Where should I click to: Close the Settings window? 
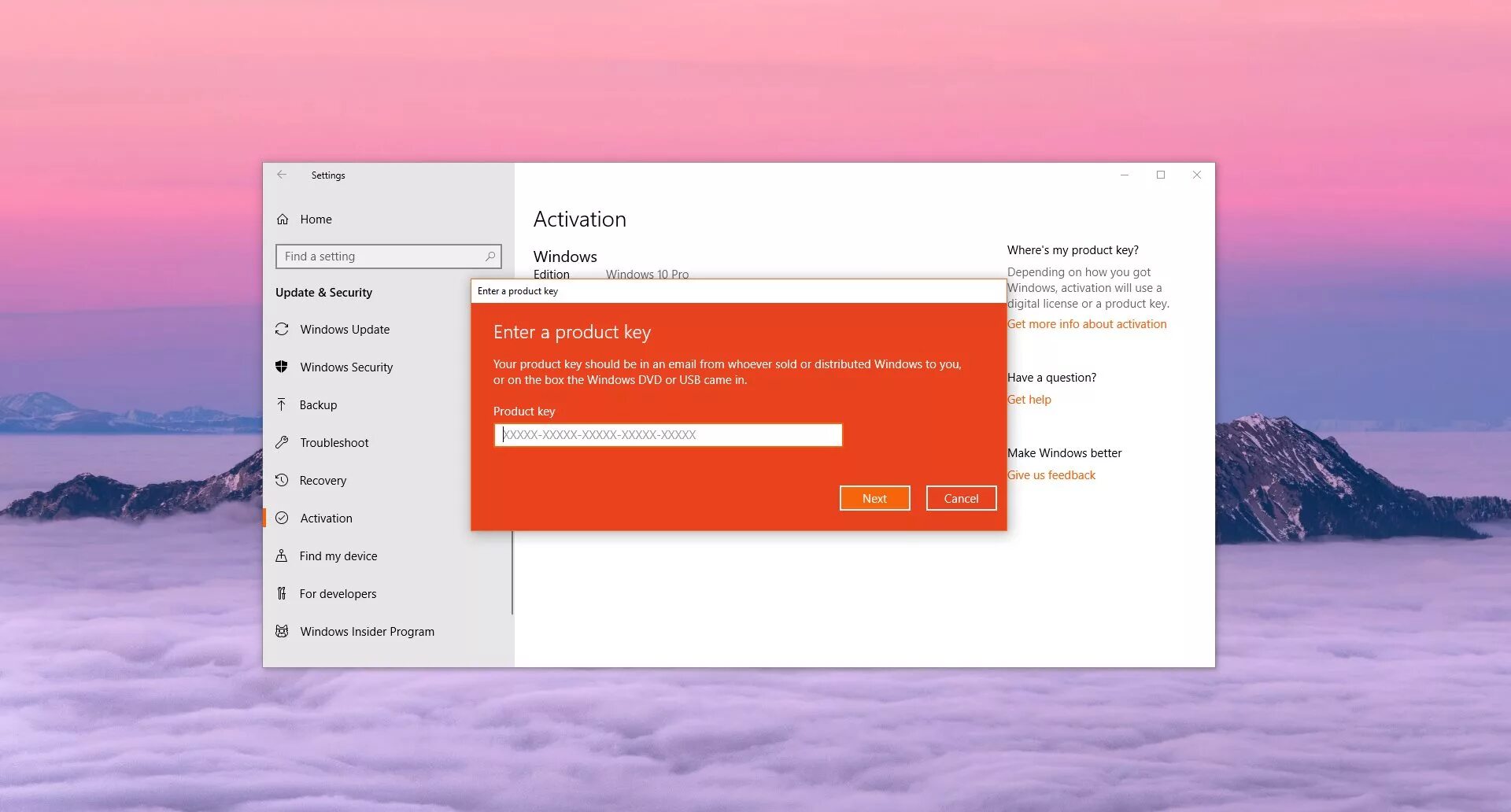point(1197,175)
